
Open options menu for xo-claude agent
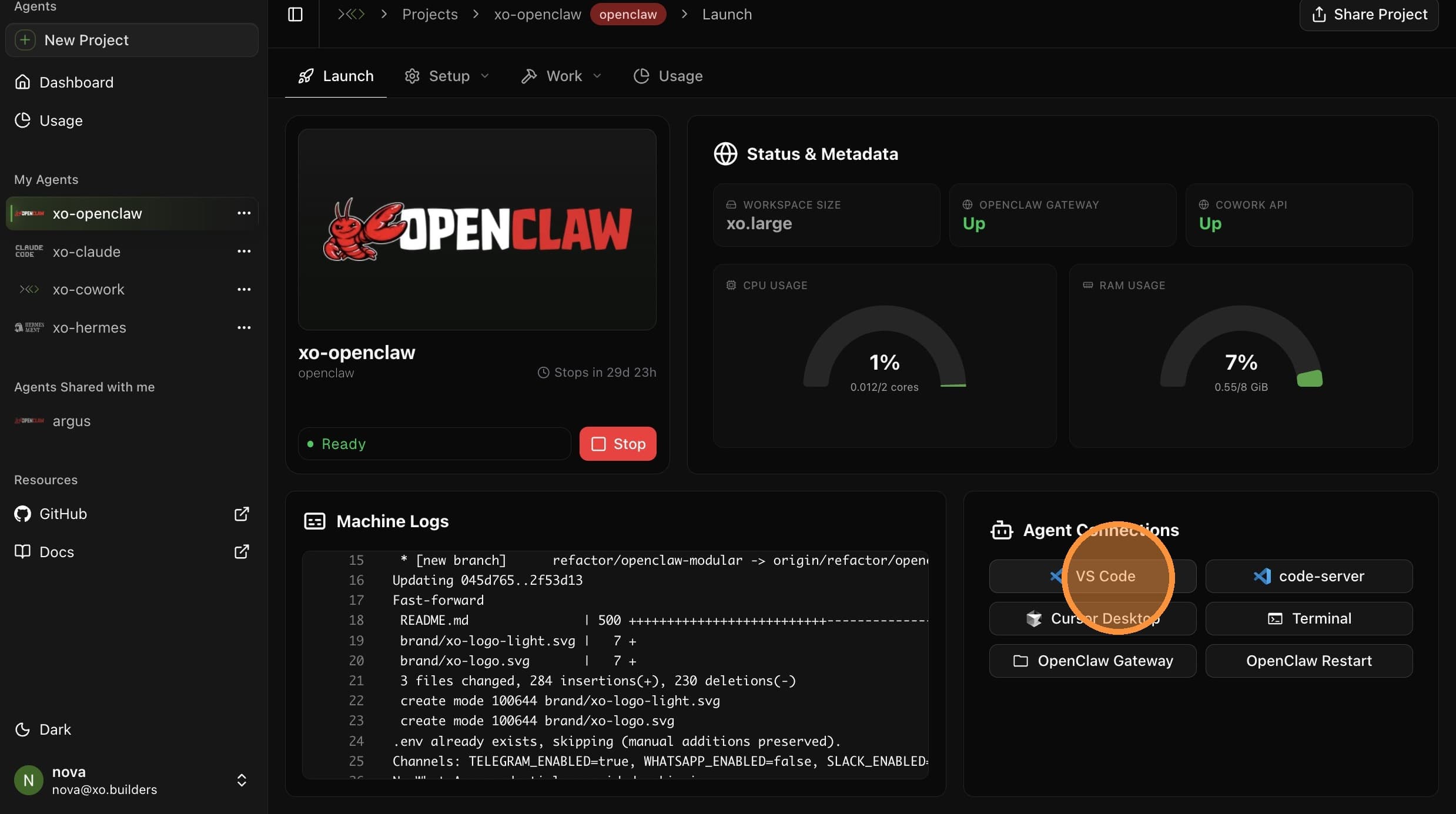pyautogui.click(x=244, y=251)
